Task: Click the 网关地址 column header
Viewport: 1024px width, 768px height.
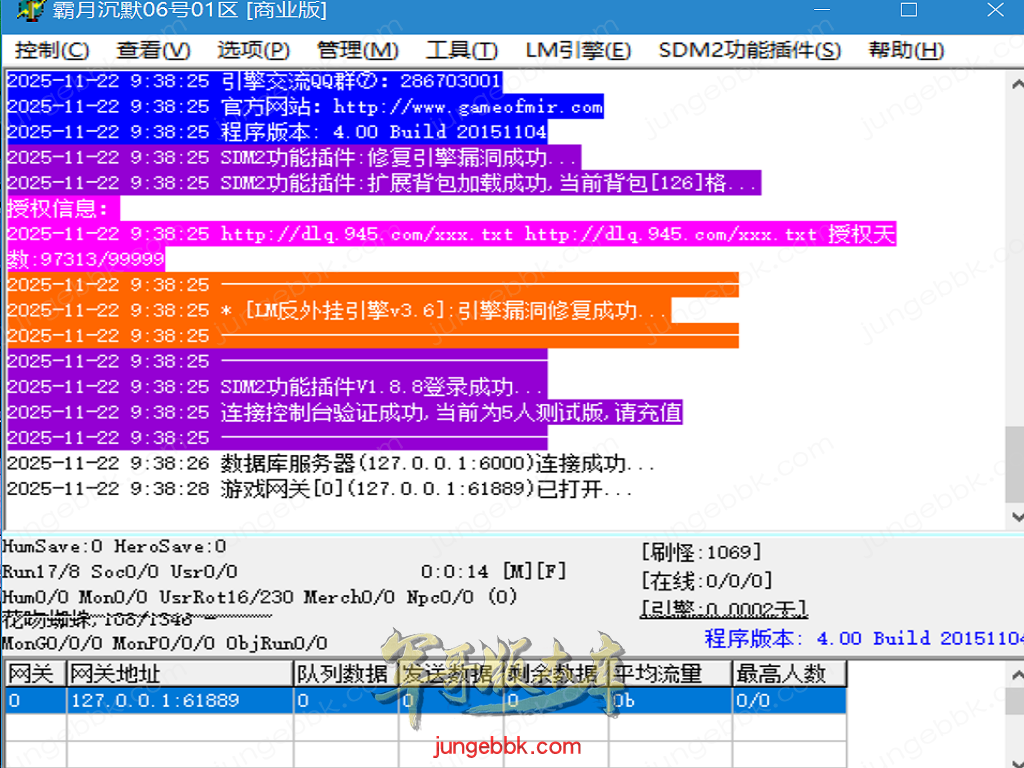Action: 110,673
